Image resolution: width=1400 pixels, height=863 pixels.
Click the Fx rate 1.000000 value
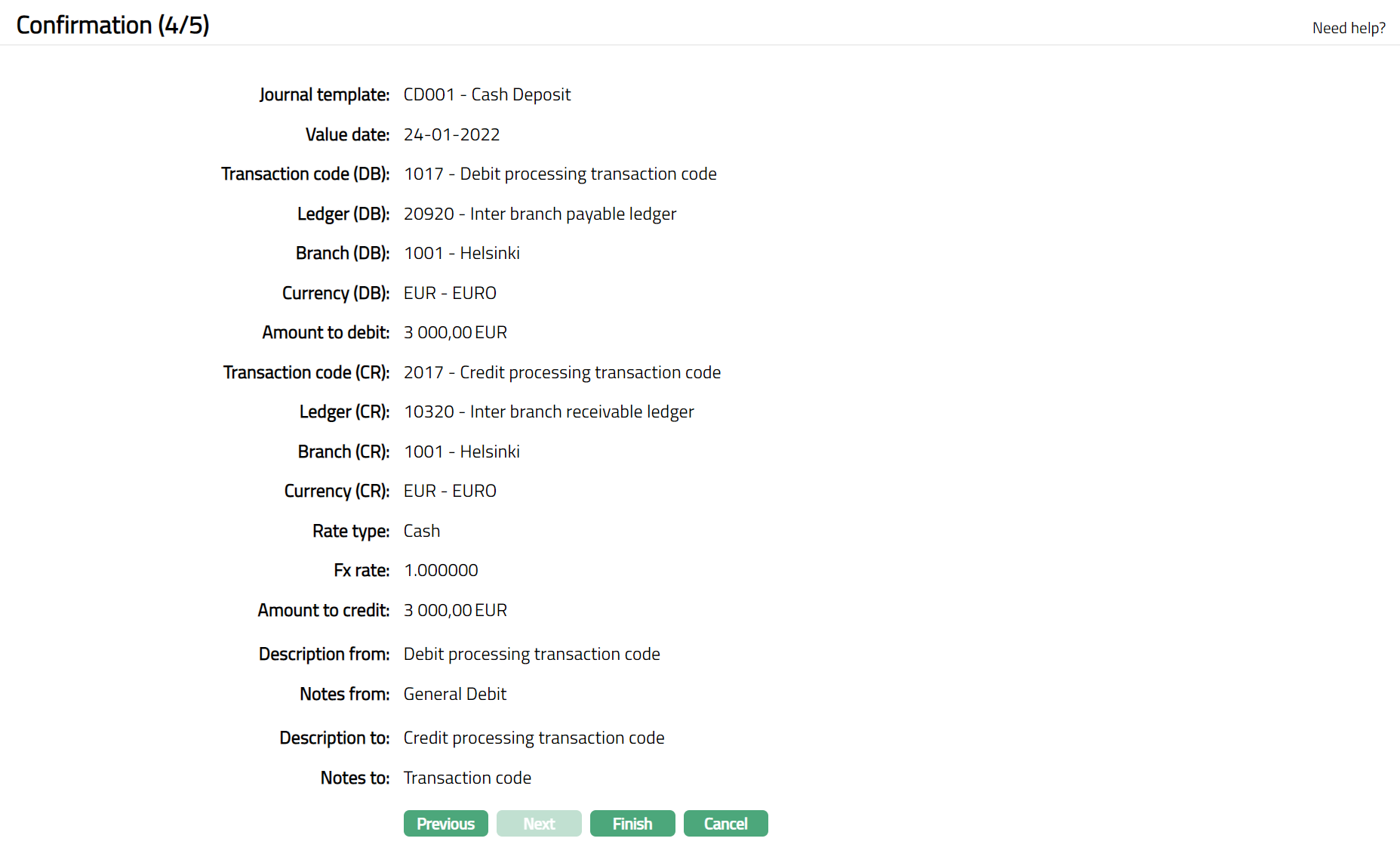click(x=441, y=570)
